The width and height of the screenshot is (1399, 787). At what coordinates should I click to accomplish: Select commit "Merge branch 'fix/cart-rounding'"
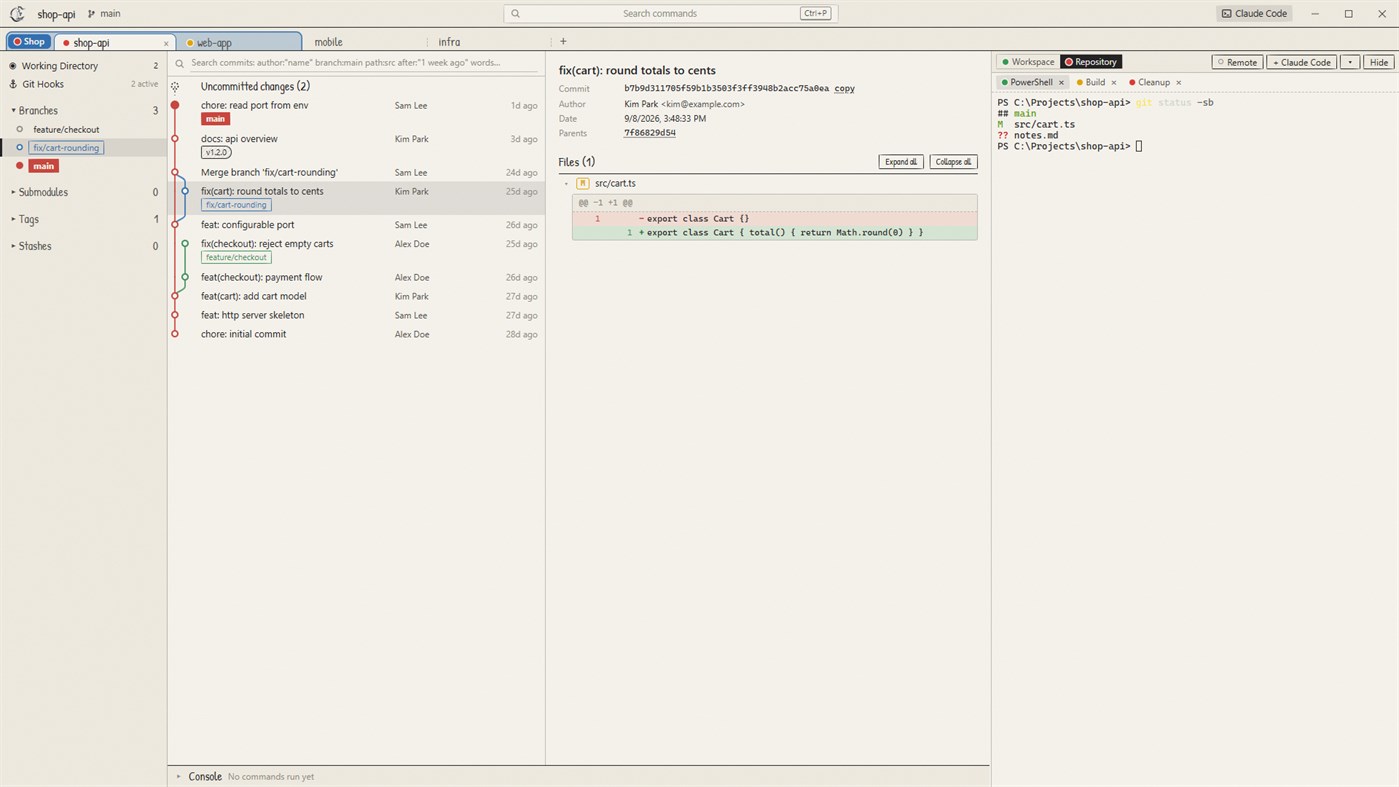click(356, 172)
